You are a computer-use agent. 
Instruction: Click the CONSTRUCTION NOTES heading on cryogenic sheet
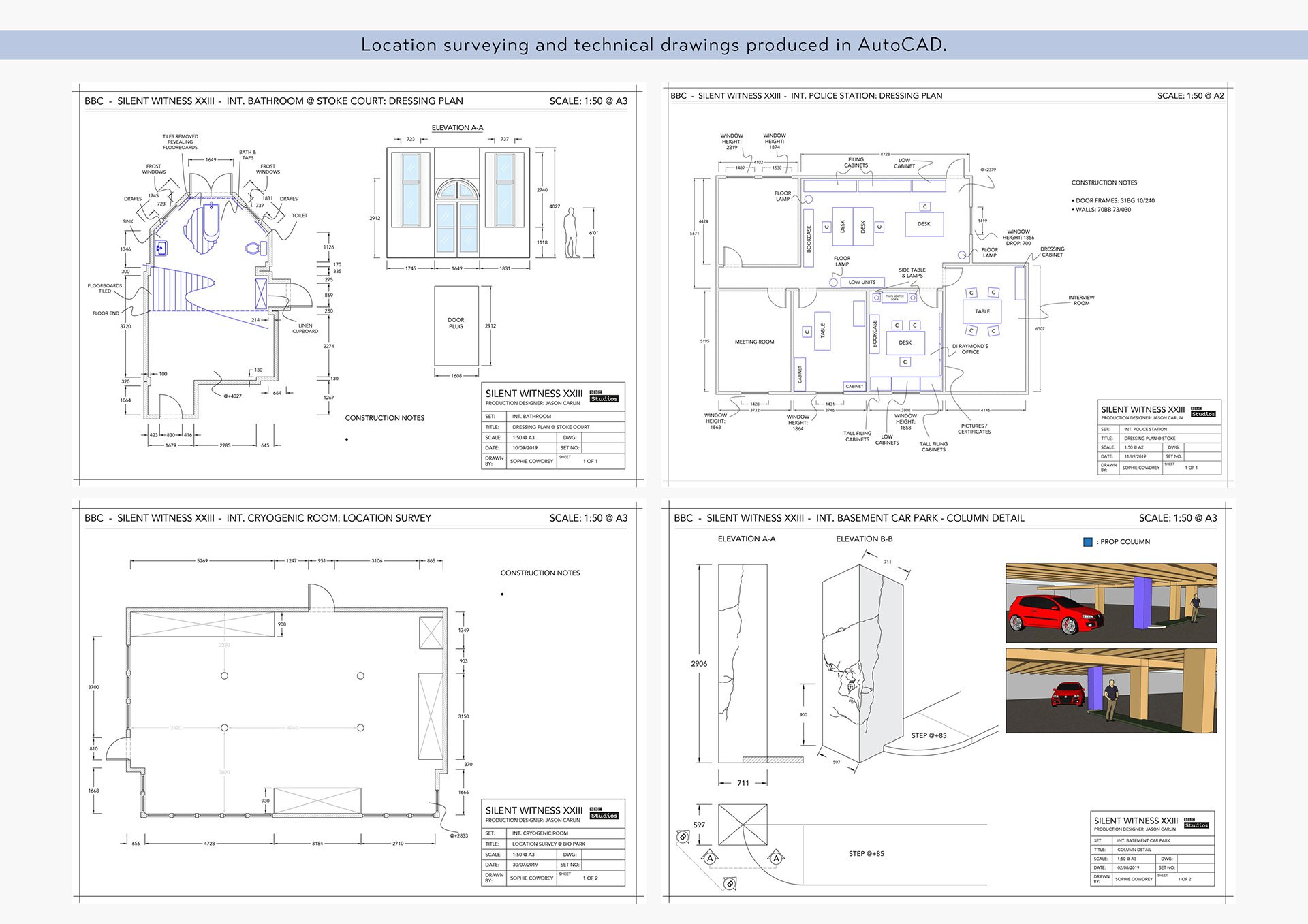coord(540,573)
